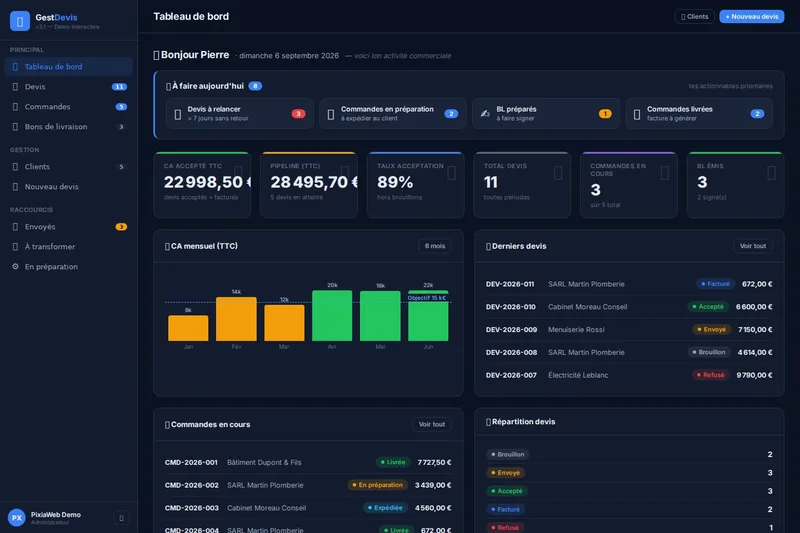Screen dimensions: 800x533
Task: Click the À transformer shortcut icon
Action: tap(15, 246)
